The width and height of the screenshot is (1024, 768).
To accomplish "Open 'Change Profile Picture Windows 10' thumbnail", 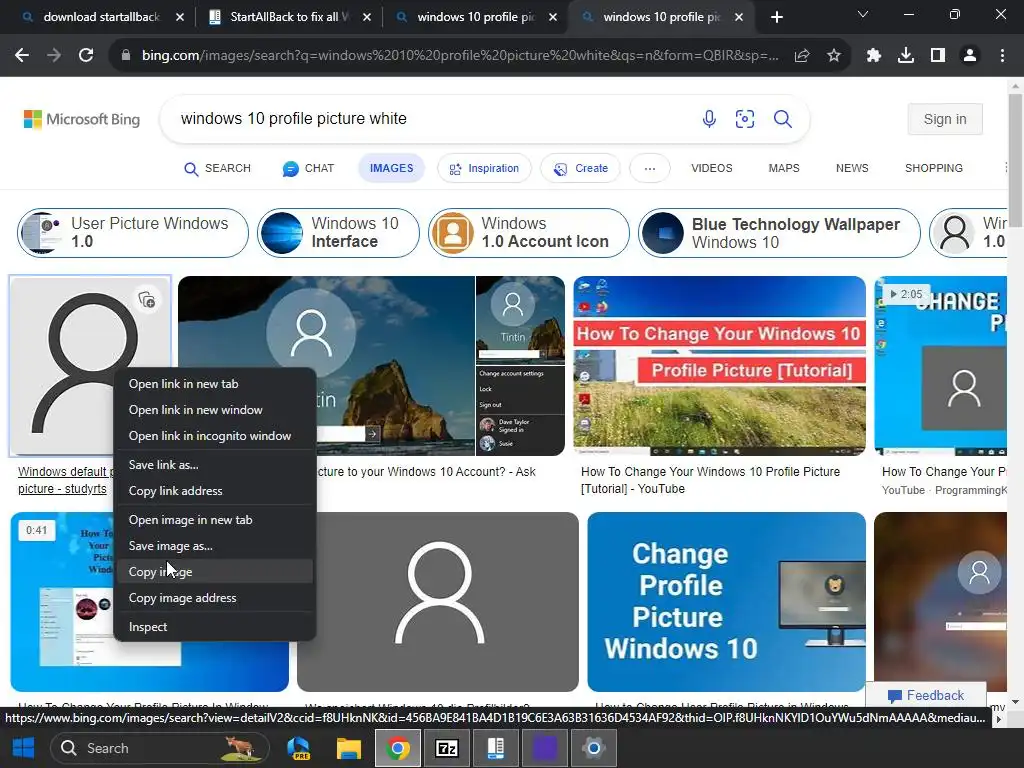I will pyautogui.click(x=726, y=601).
